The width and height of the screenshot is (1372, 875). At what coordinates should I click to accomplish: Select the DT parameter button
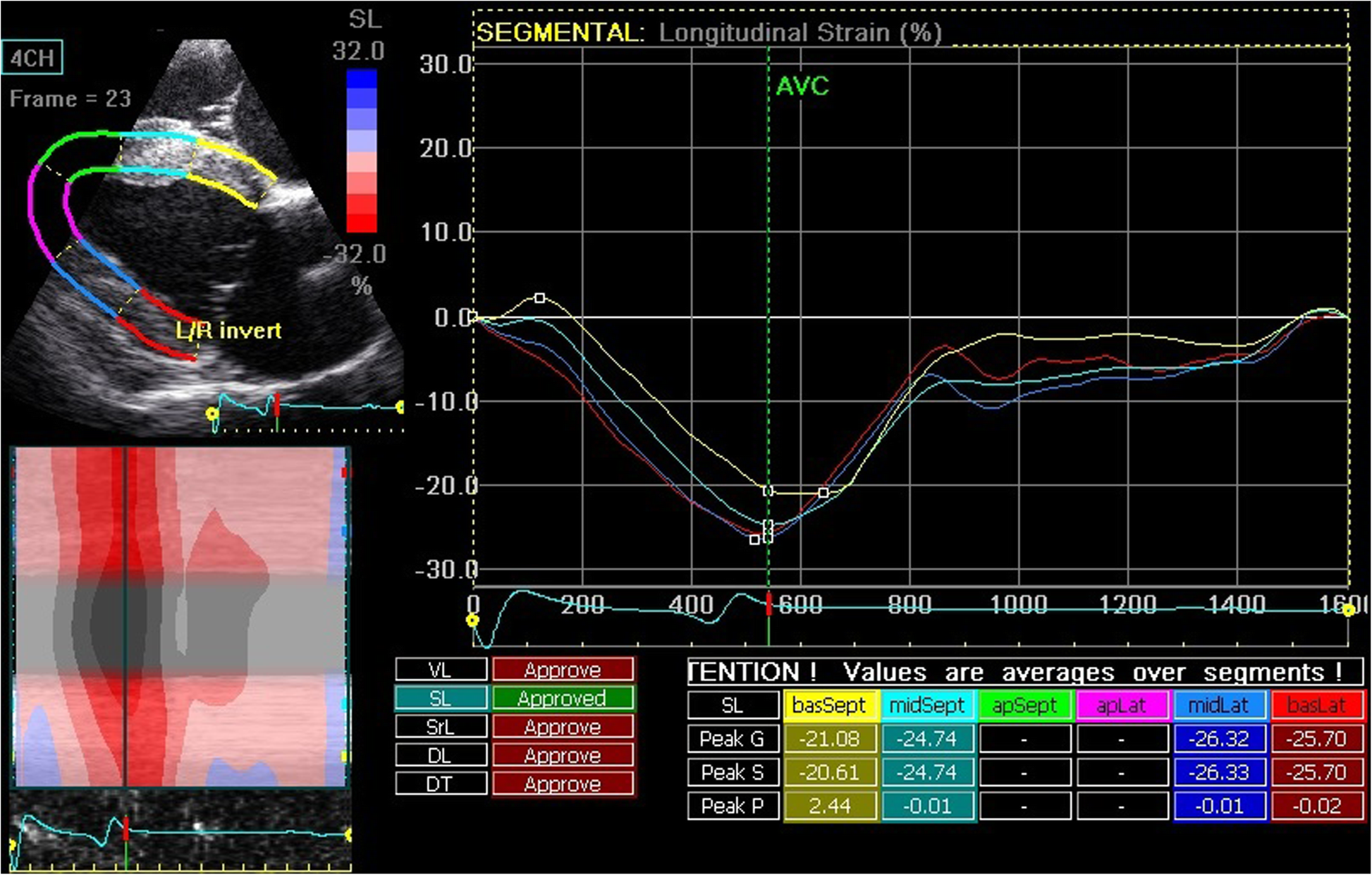[441, 784]
